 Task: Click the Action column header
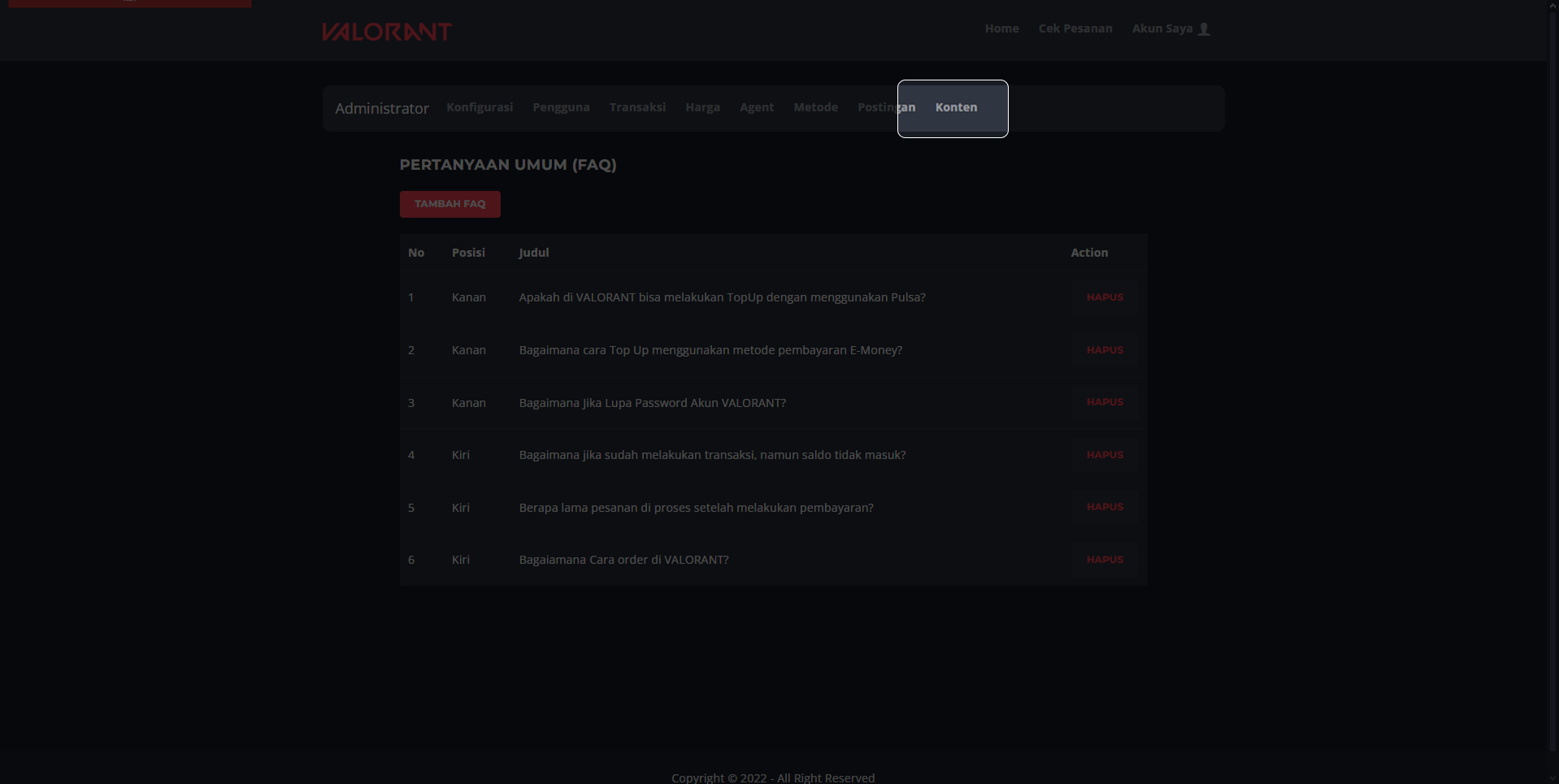(1089, 253)
